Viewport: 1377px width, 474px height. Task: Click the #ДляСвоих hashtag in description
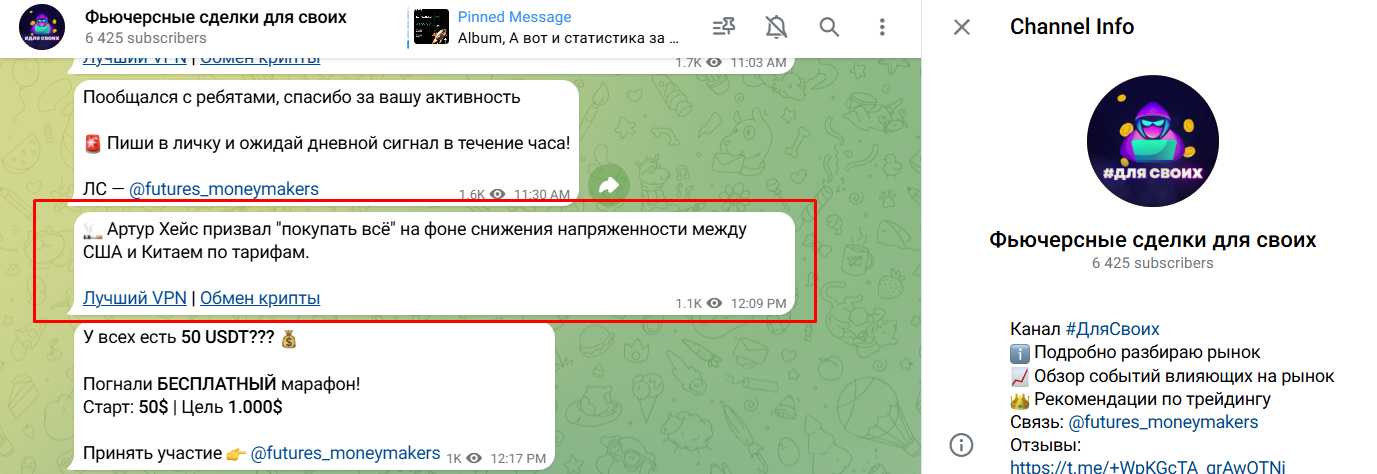(1112, 329)
